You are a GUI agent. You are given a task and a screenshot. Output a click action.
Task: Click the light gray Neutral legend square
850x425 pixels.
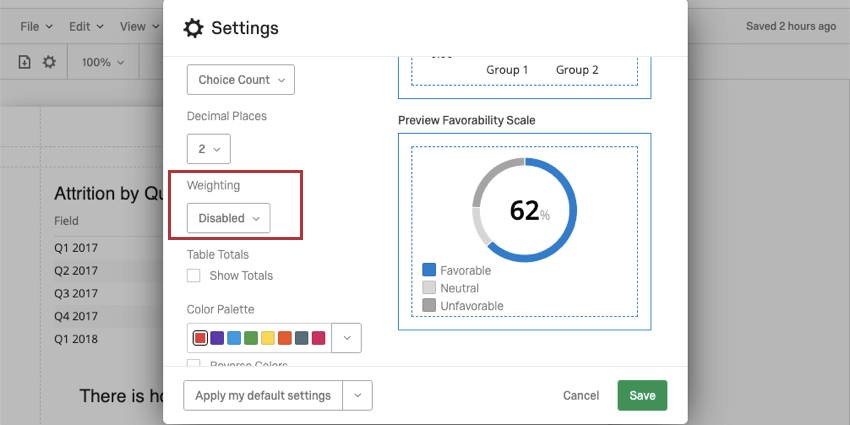pos(429,288)
